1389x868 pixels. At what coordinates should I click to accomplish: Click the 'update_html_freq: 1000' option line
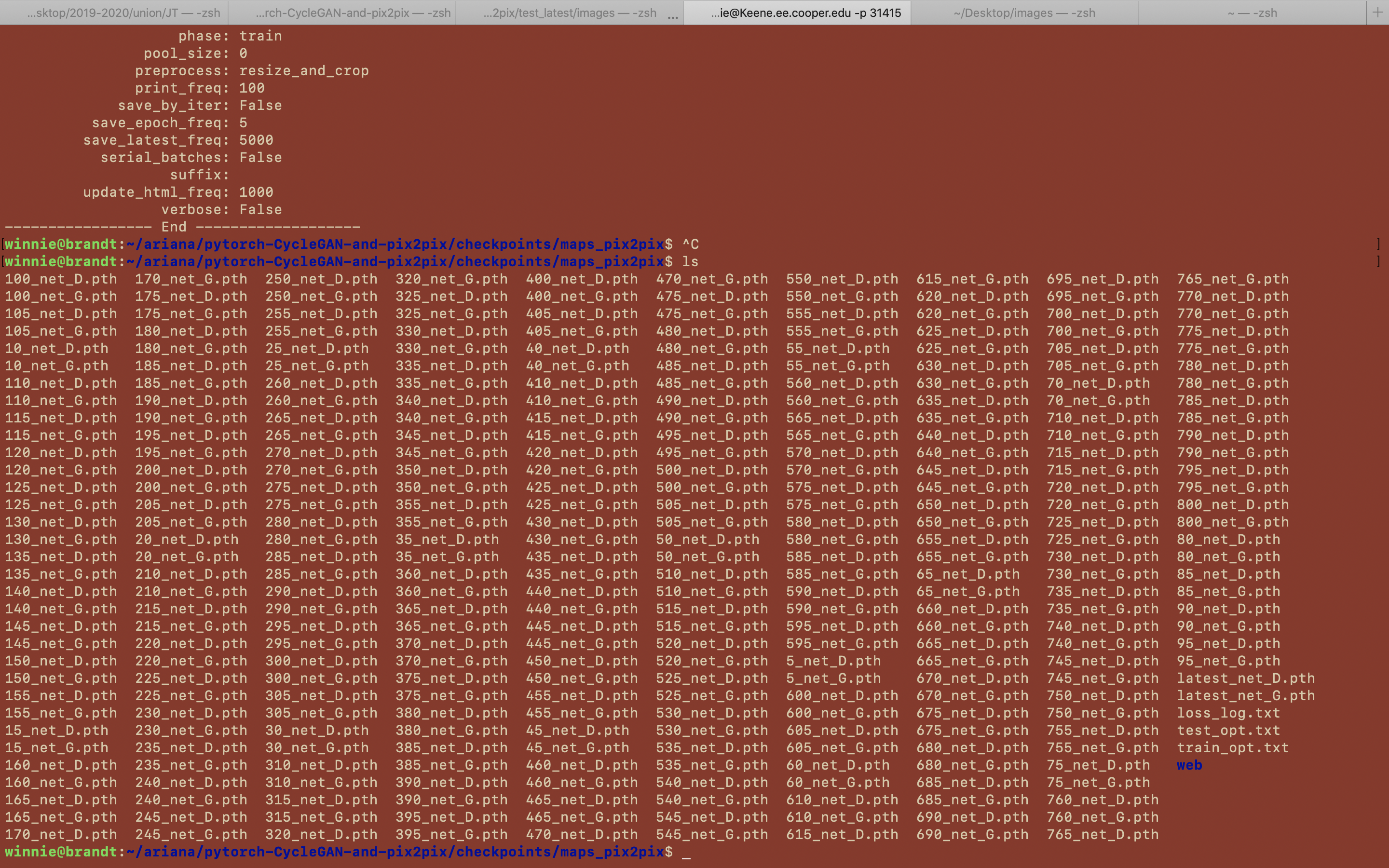point(178,192)
